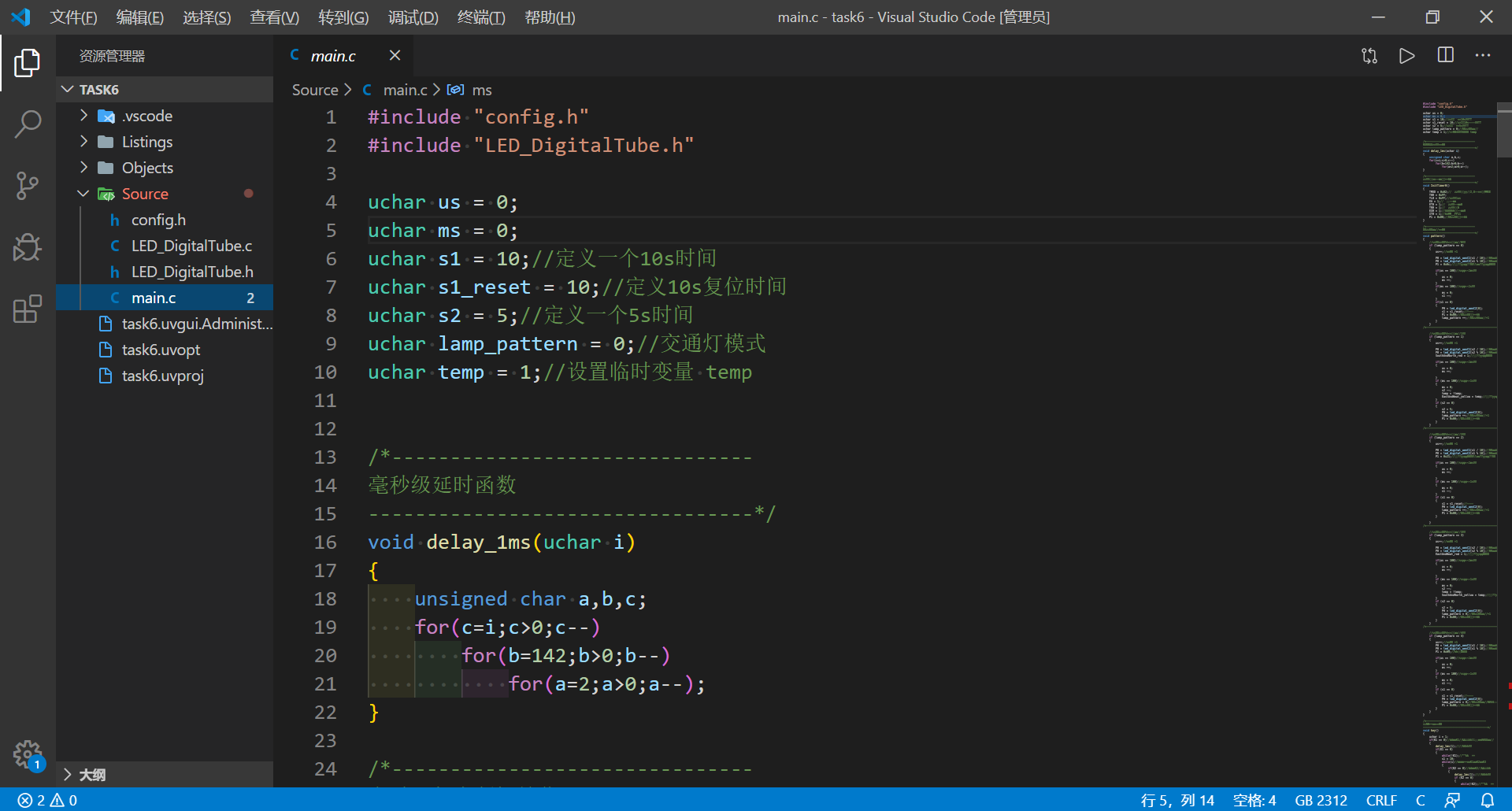Open task6.uvopt file

coord(165,350)
